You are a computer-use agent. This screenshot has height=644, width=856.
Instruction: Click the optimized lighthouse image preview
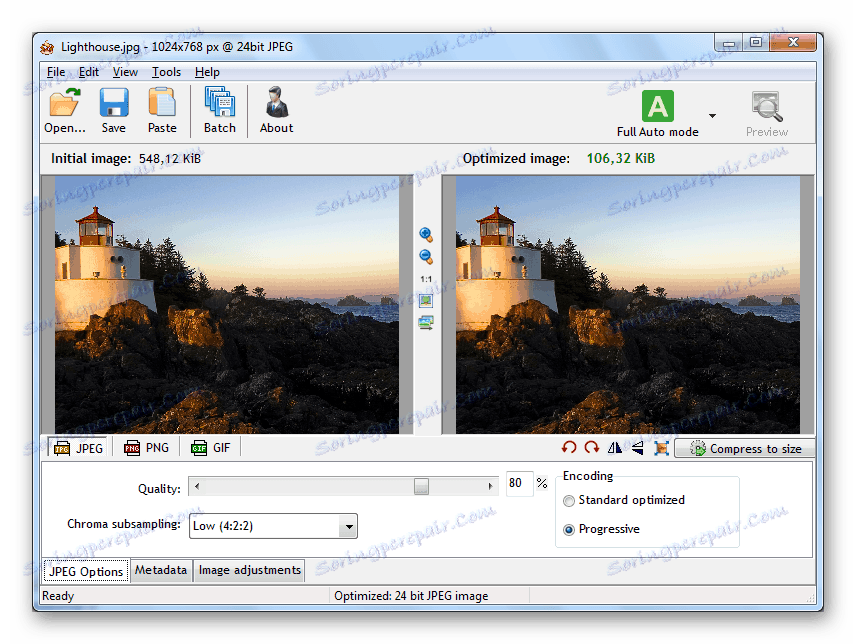tap(628, 305)
